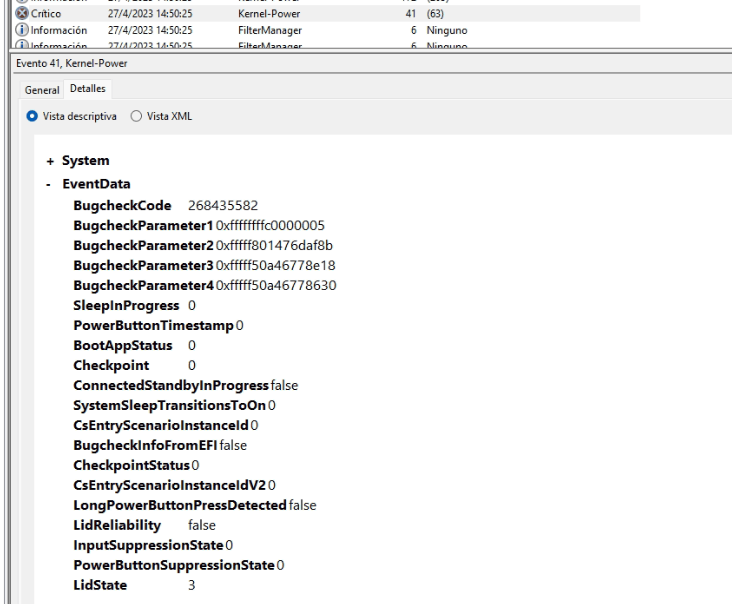The width and height of the screenshot is (732, 604).
Task: Switch to the General tab
Action: tap(42, 90)
